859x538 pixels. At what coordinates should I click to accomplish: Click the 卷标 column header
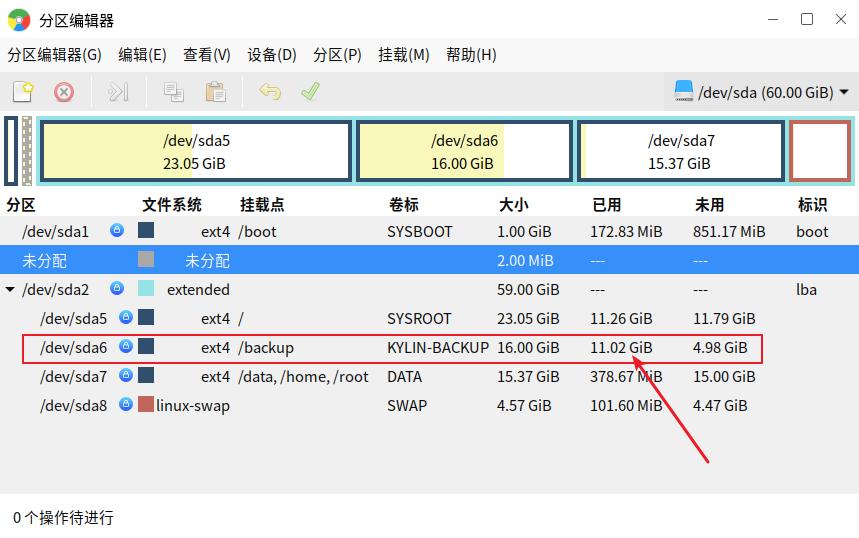404,205
